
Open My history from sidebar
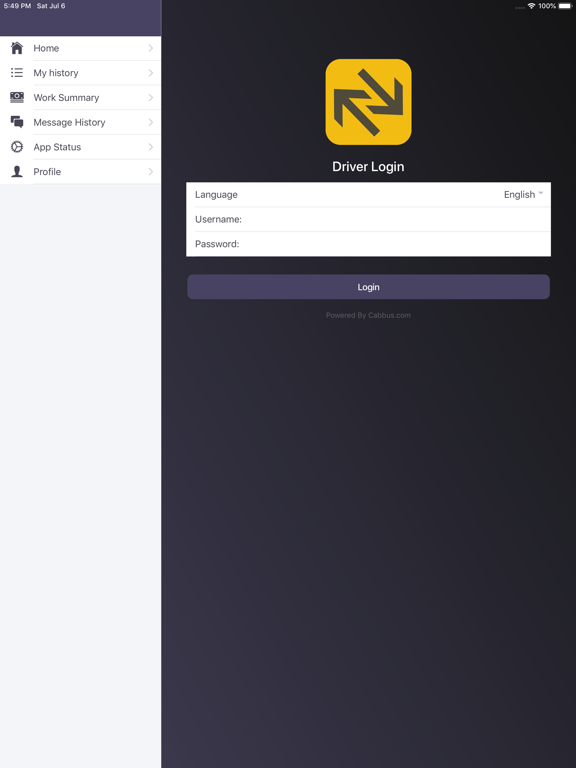click(80, 72)
